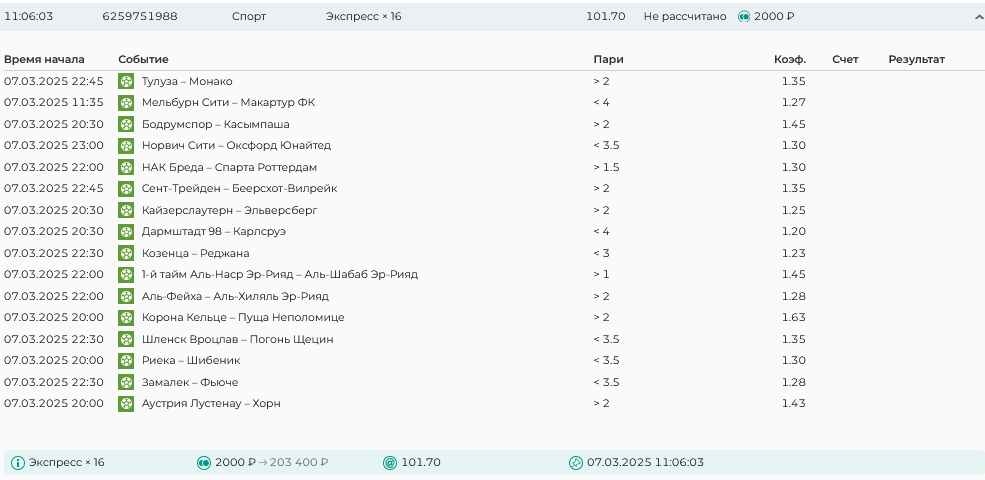Click football icon beside Сент-Трейден – Беерсхот-Вилрейк
The image size is (985, 480).
(x=126, y=188)
